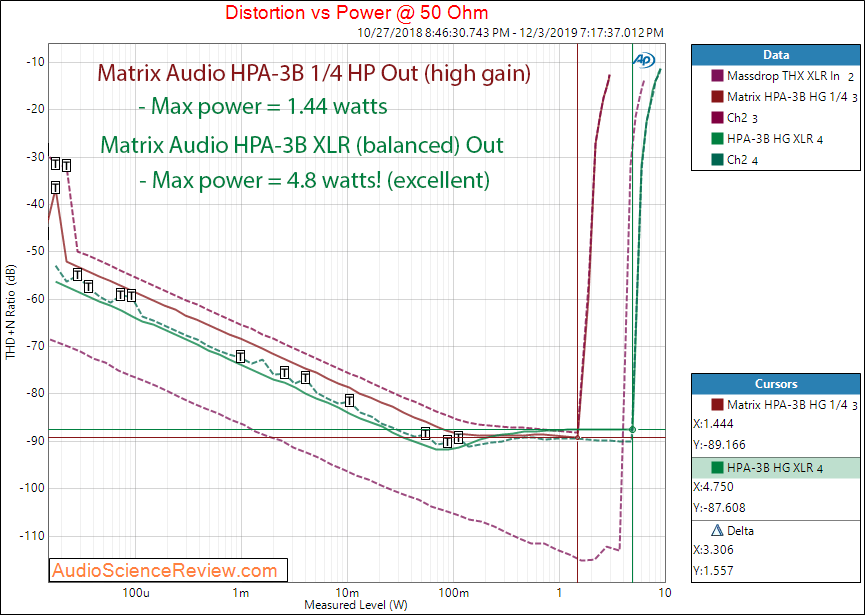Click the '-110' tick on the Y axis

point(31,536)
